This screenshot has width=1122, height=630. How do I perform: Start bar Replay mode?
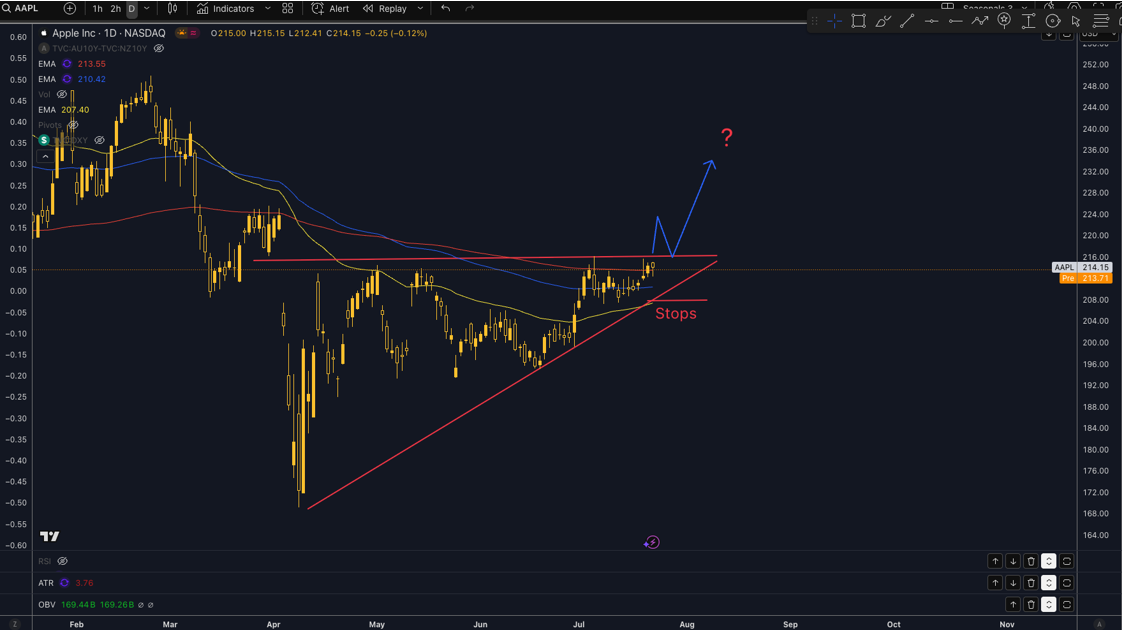(385, 9)
